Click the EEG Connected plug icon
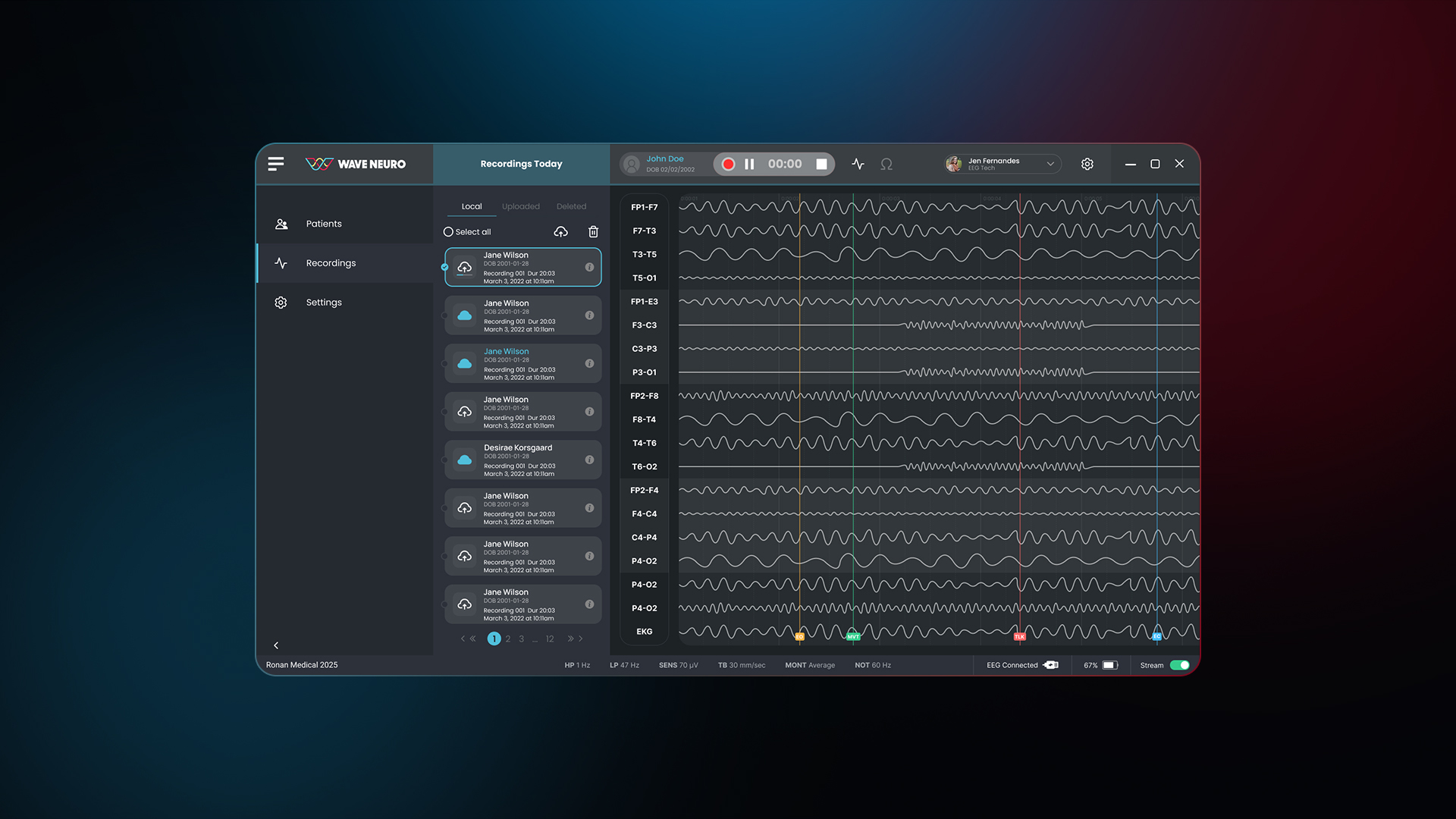Image resolution: width=1456 pixels, height=819 pixels. point(1051,665)
